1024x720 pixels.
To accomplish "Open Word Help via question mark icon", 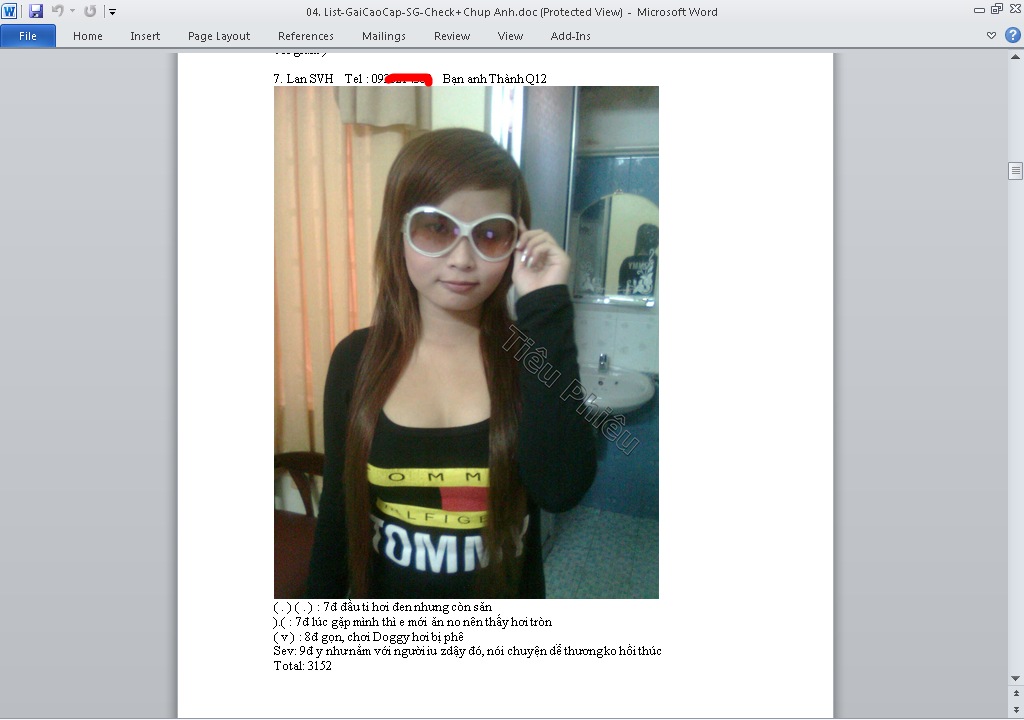I will 1012,35.
